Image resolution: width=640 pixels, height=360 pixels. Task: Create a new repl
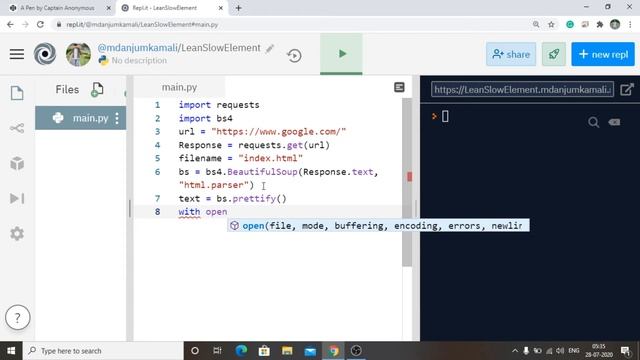point(603,54)
